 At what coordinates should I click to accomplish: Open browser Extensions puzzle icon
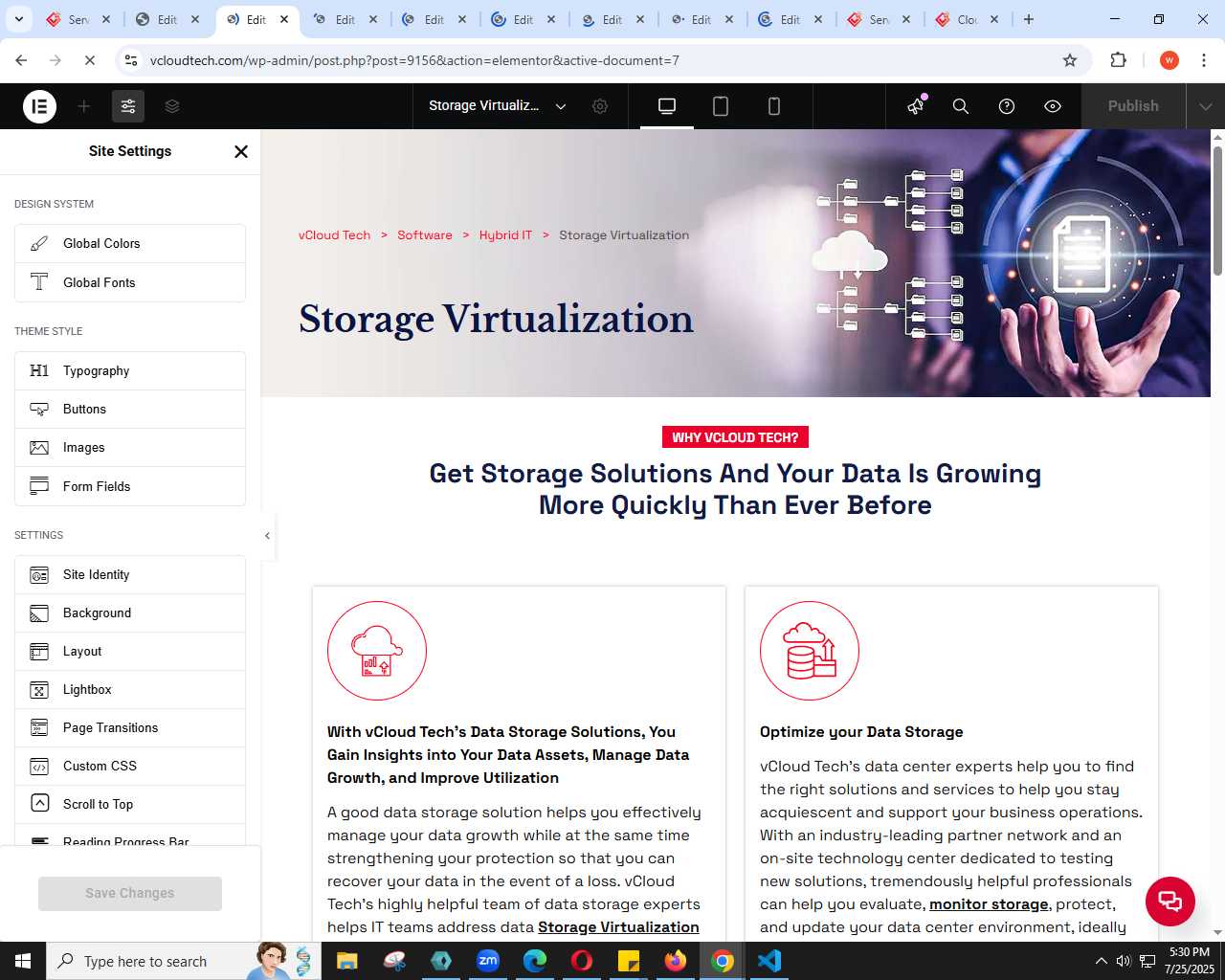[x=1118, y=60]
